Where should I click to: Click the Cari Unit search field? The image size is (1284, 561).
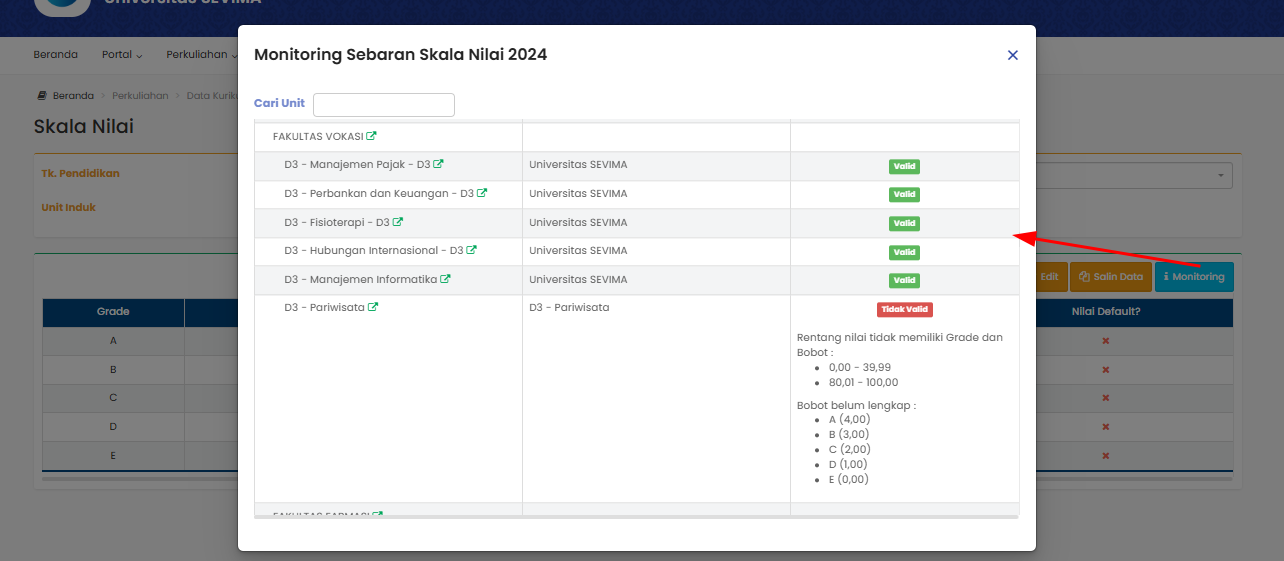coord(383,105)
